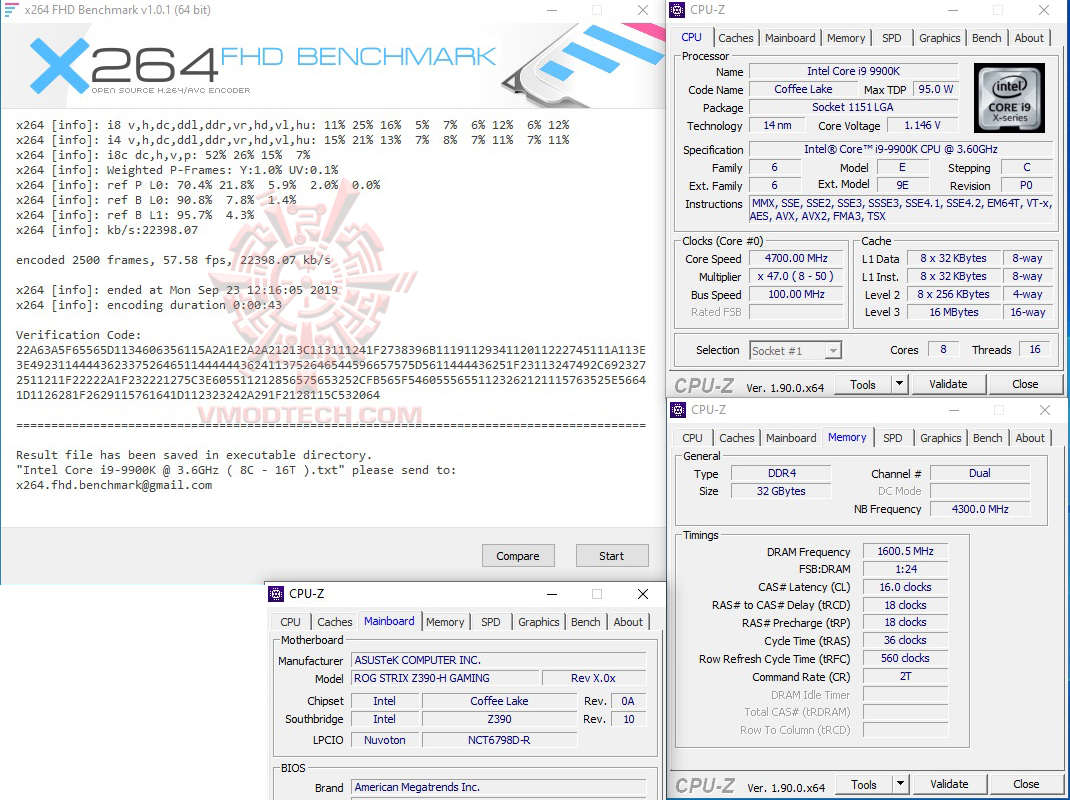Click the Start button in x264 benchmark

pyautogui.click(x=611, y=556)
